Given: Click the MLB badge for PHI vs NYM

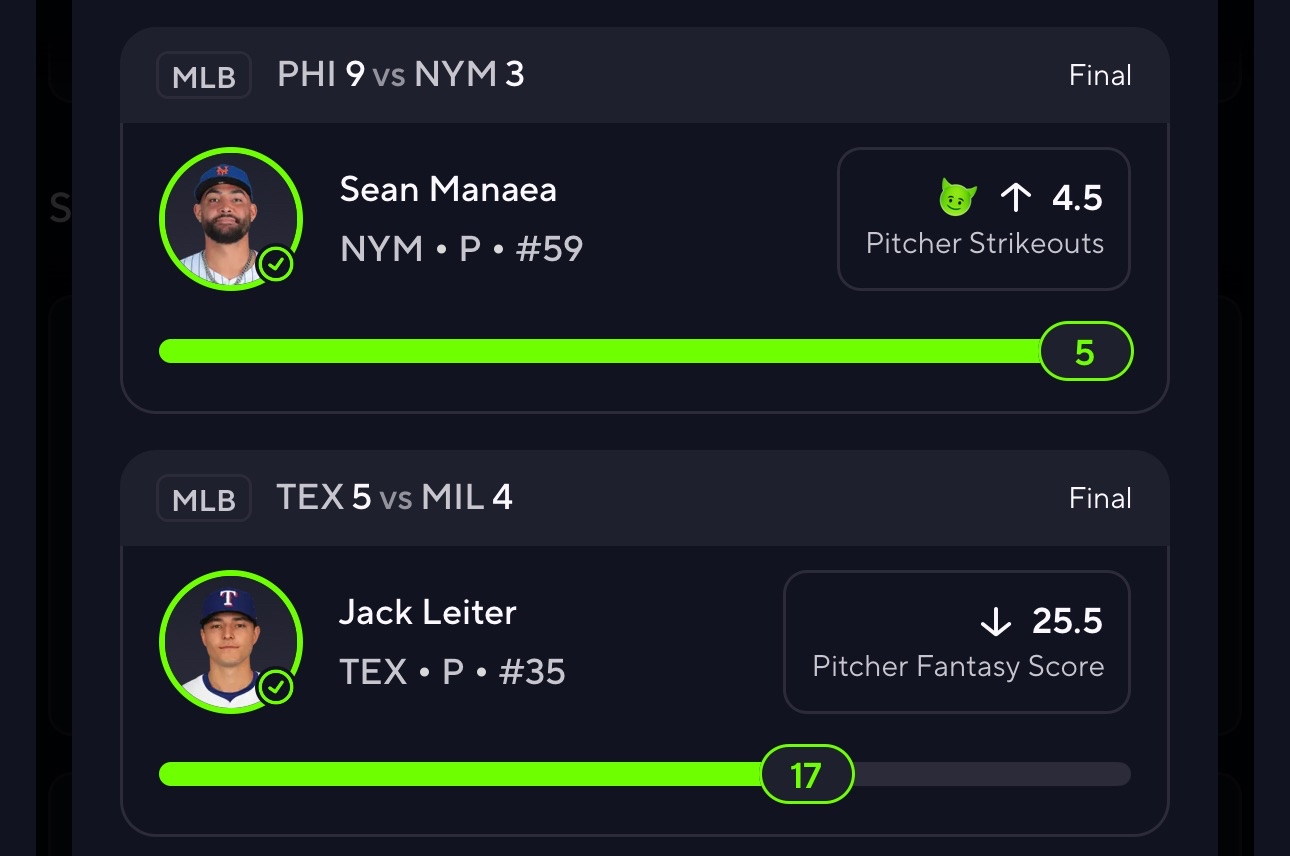Looking at the screenshot, I should tap(203, 76).
